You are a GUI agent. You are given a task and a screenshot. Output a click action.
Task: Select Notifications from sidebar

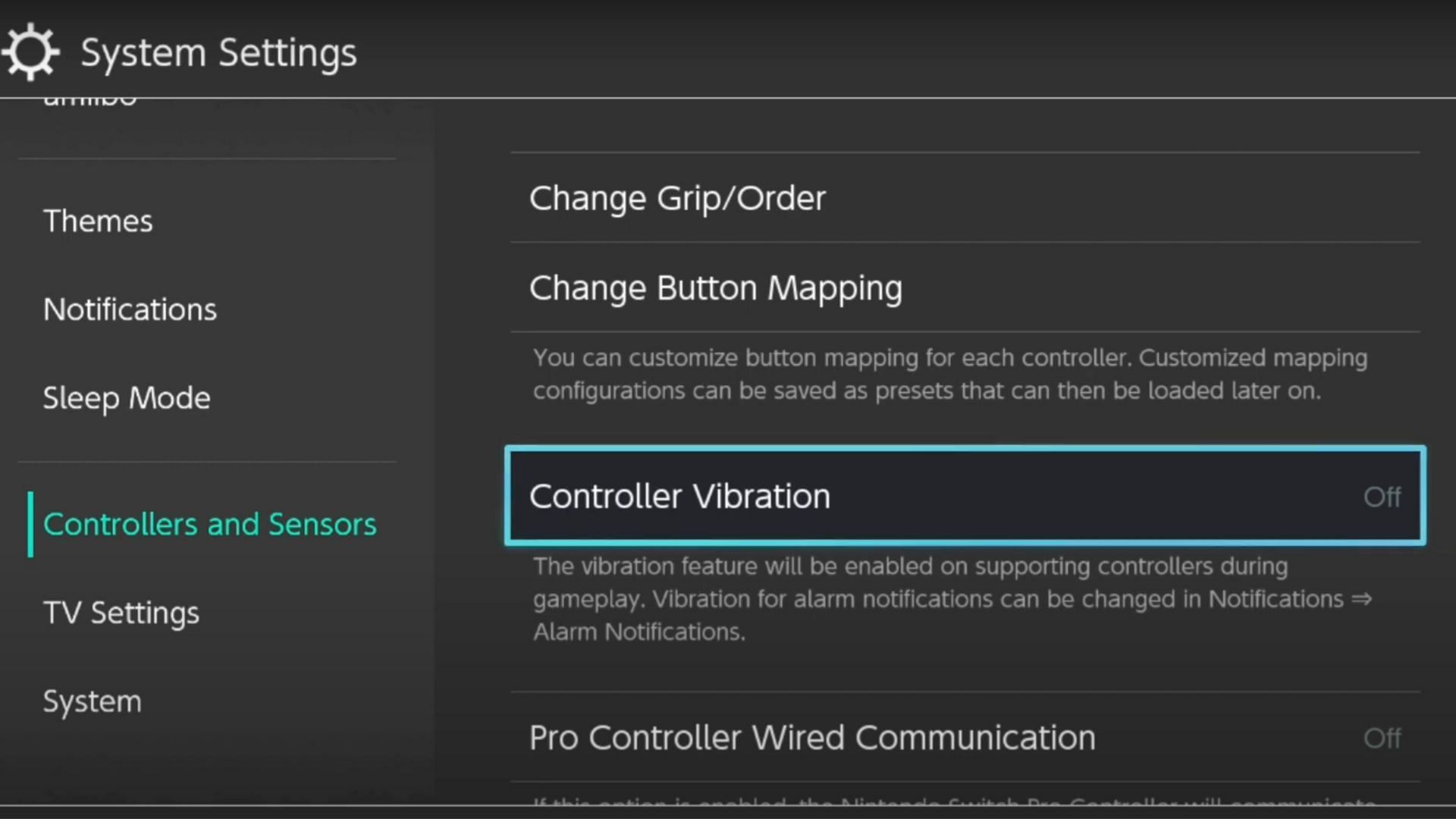point(129,308)
